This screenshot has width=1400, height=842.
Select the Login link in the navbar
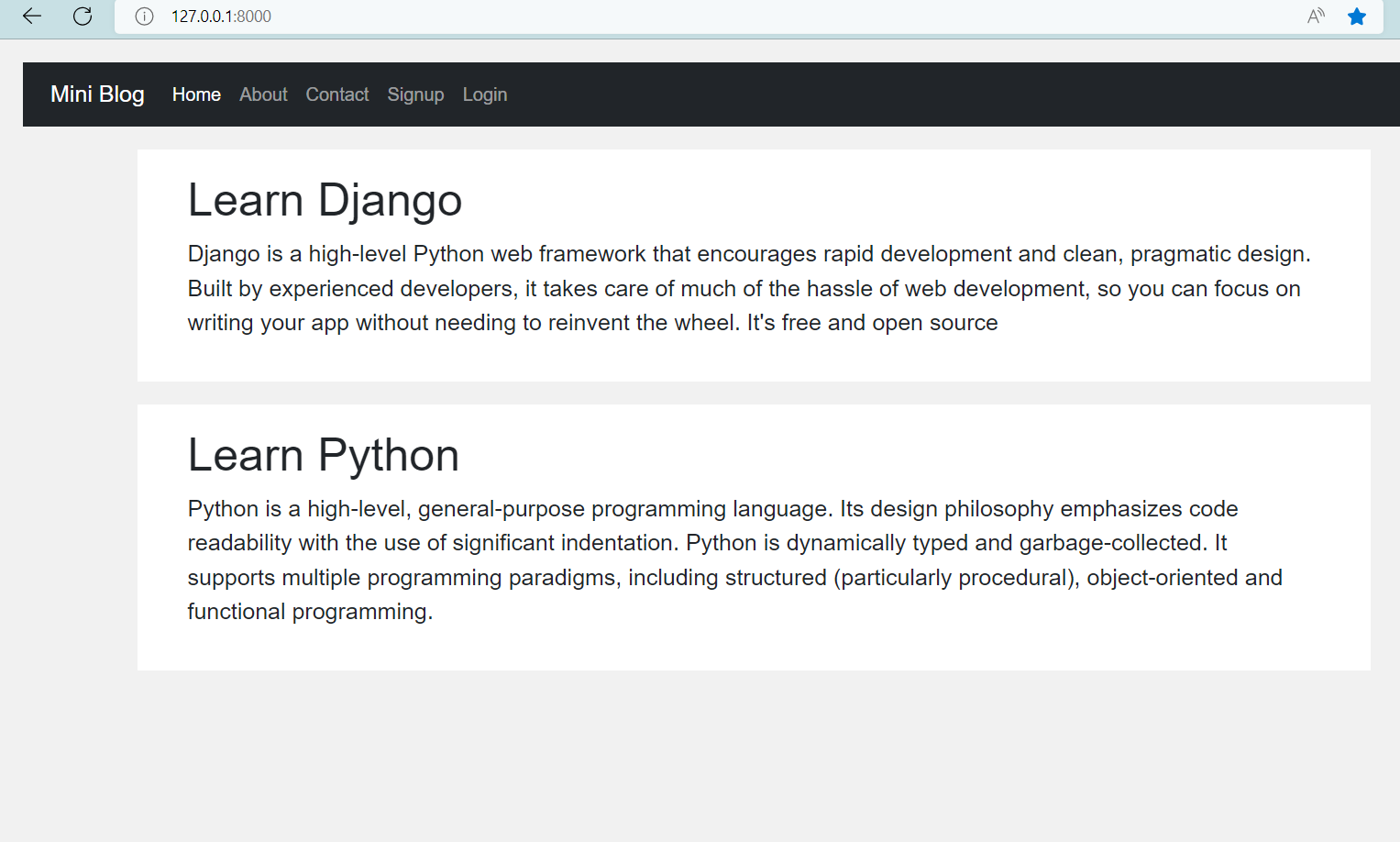(485, 94)
